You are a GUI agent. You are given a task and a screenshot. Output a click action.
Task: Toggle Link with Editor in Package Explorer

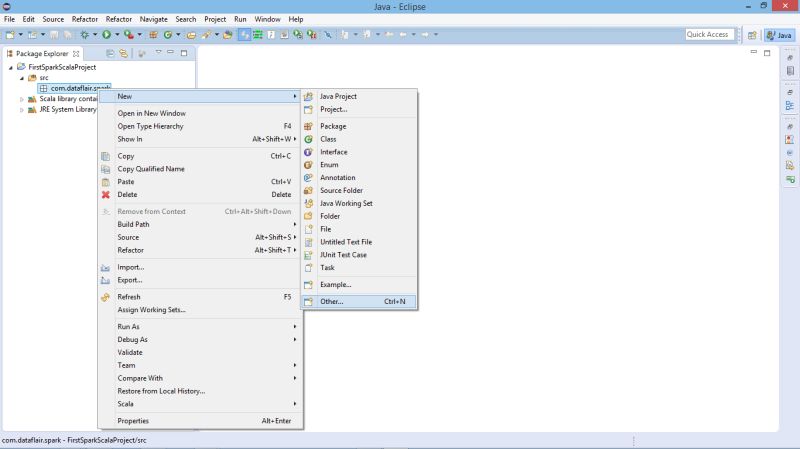(x=123, y=53)
